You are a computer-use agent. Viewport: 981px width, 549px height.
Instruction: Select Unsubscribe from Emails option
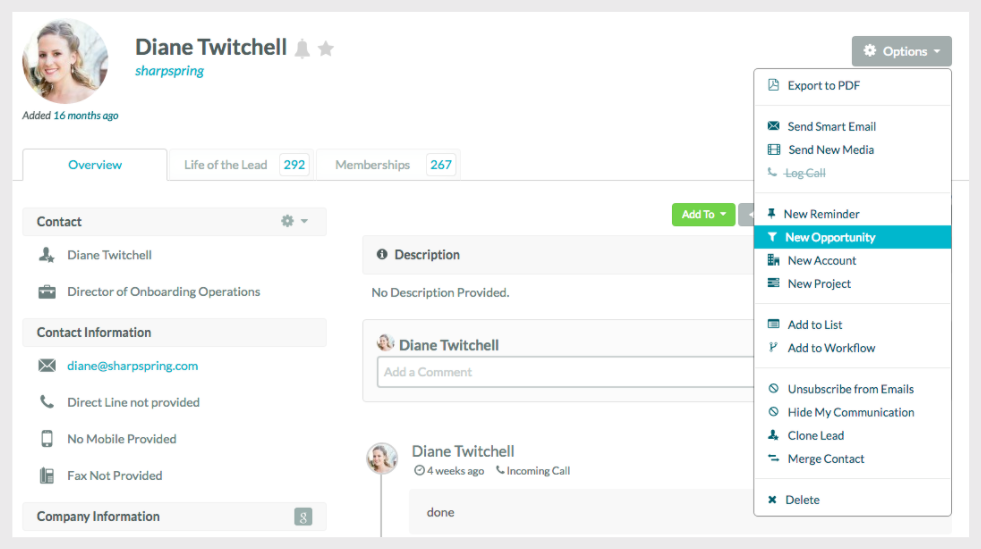pos(852,389)
